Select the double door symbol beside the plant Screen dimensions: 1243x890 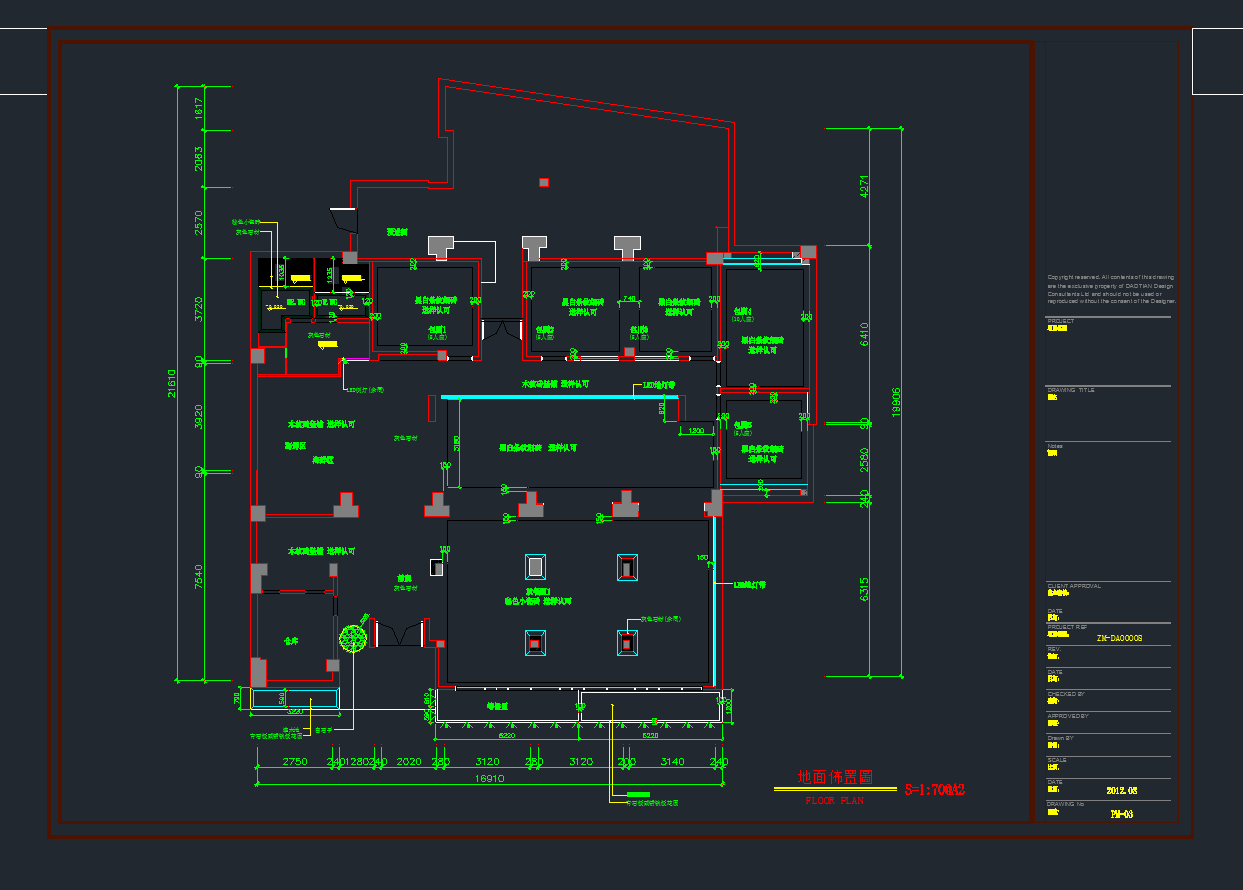click(x=400, y=633)
